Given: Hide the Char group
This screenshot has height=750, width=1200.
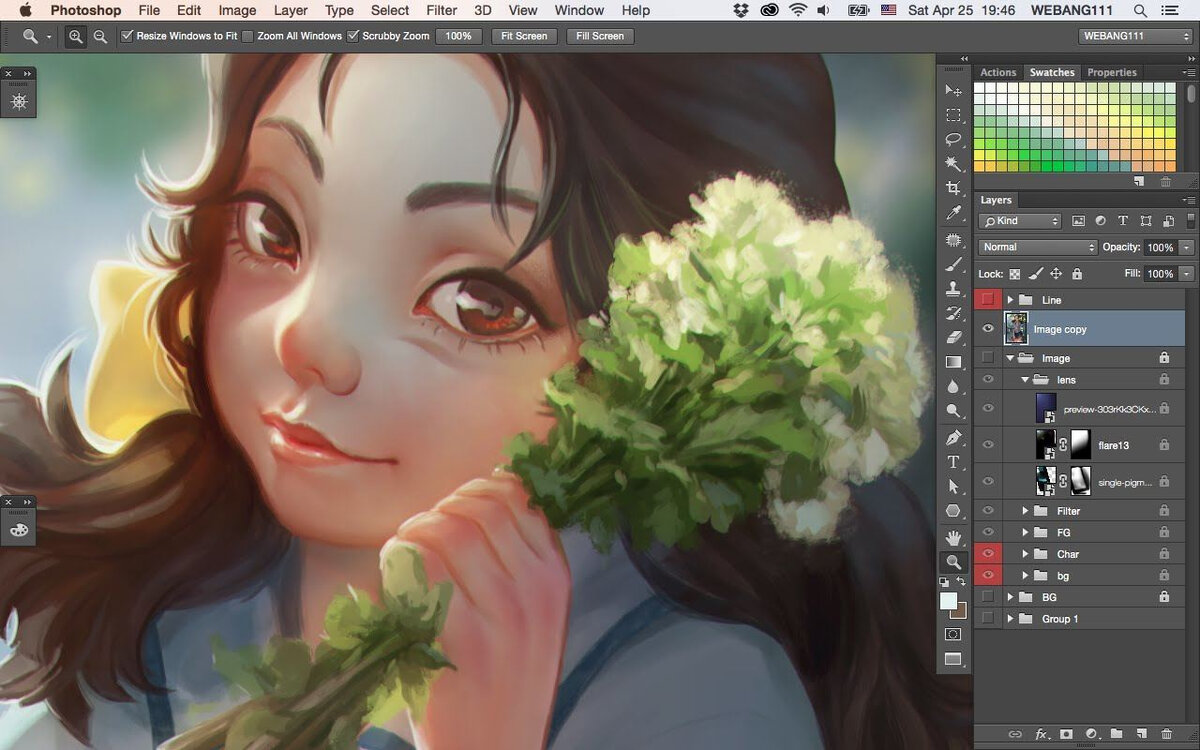Looking at the screenshot, I should click(988, 553).
